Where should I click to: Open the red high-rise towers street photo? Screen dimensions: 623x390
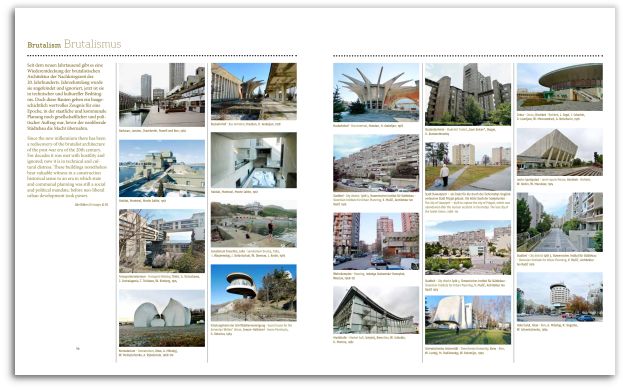[x=376, y=241]
